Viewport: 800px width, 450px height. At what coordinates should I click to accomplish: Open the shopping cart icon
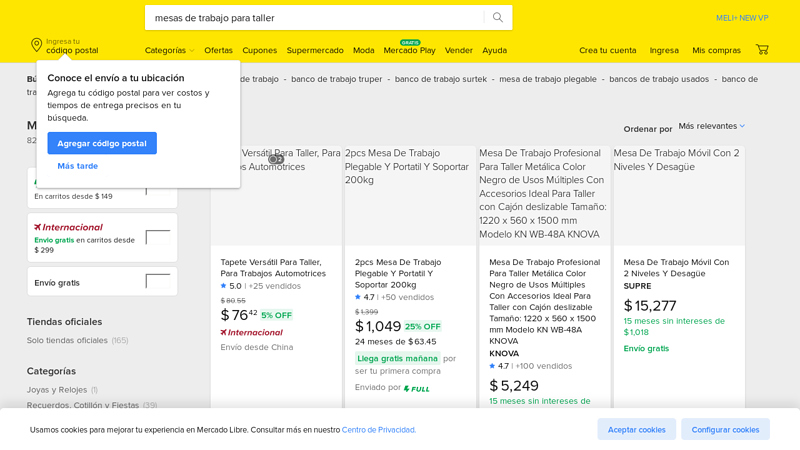(762, 50)
